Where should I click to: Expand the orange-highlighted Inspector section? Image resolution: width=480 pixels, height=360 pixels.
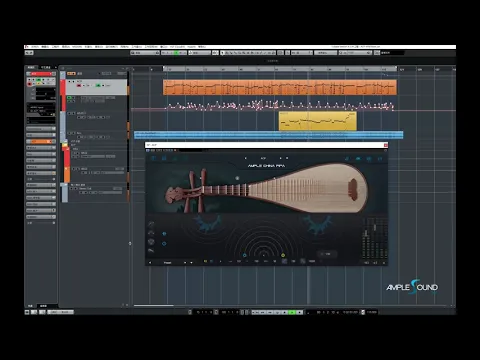coord(41,141)
